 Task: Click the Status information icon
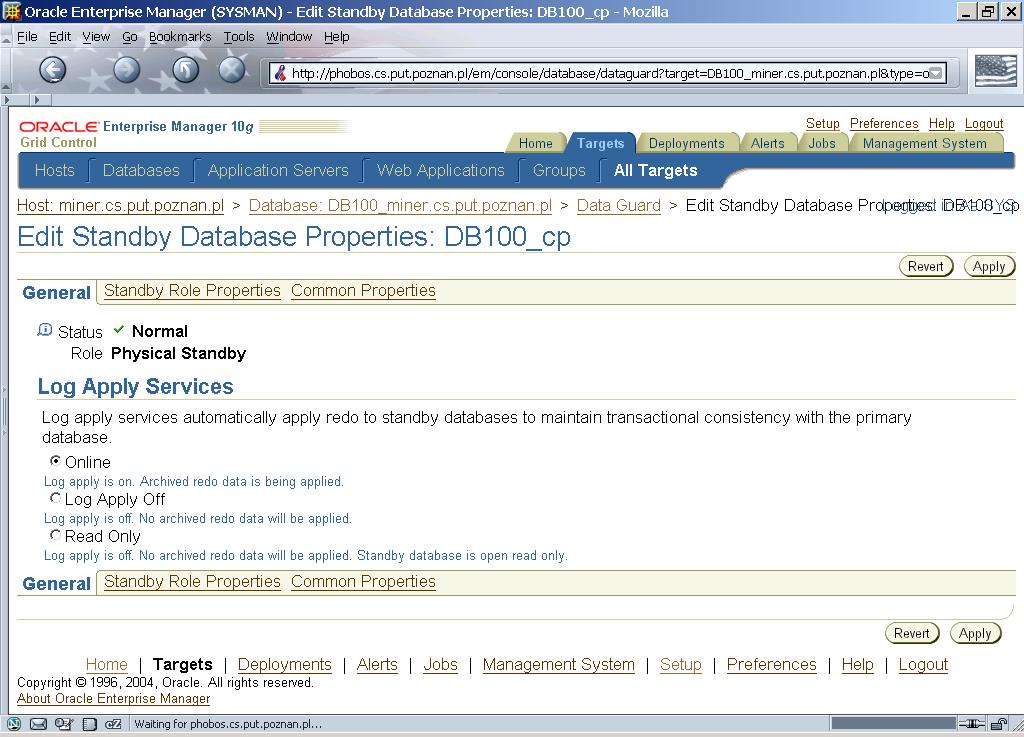(44, 330)
